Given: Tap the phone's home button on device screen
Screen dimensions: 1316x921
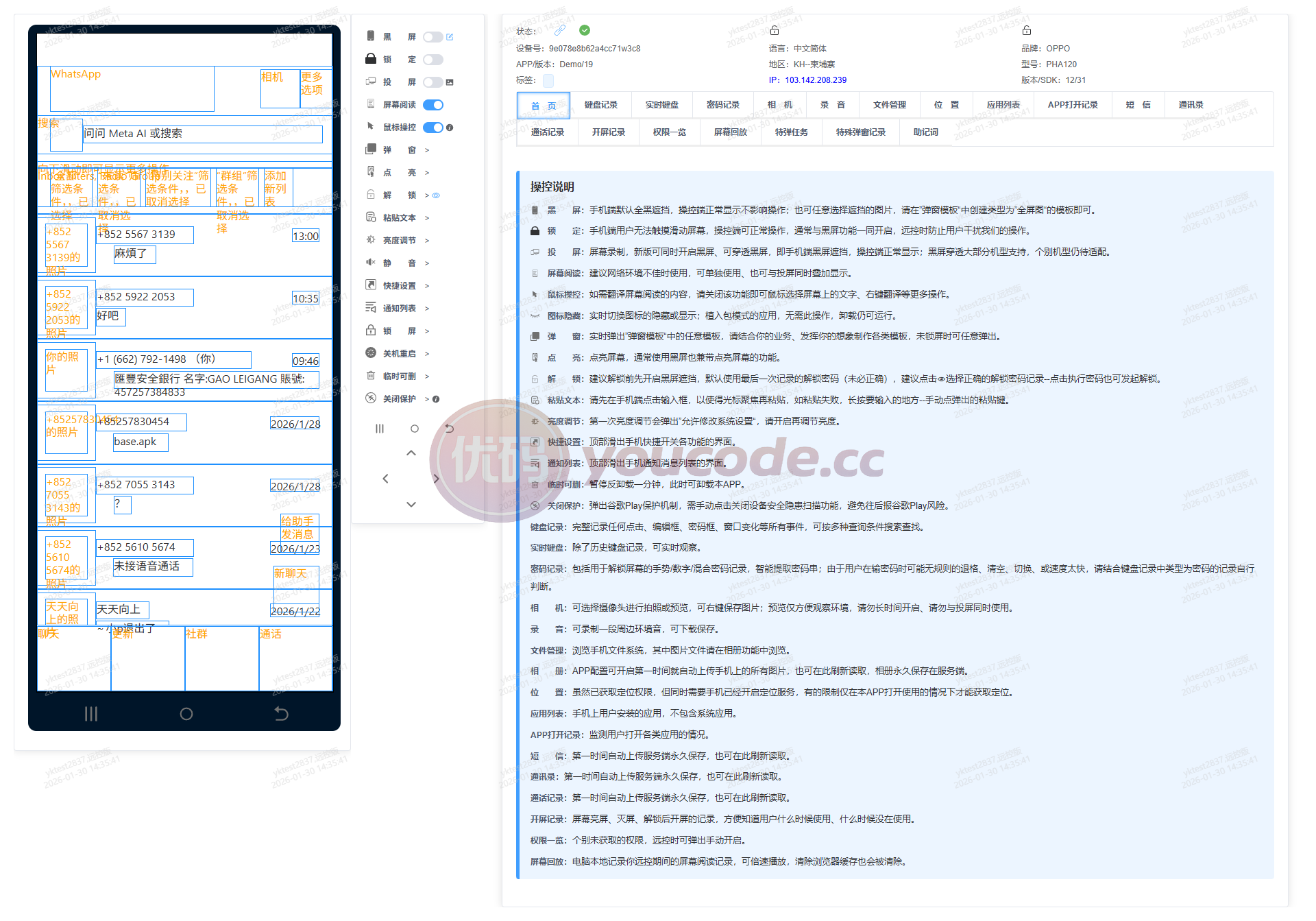Looking at the screenshot, I should (186, 714).
